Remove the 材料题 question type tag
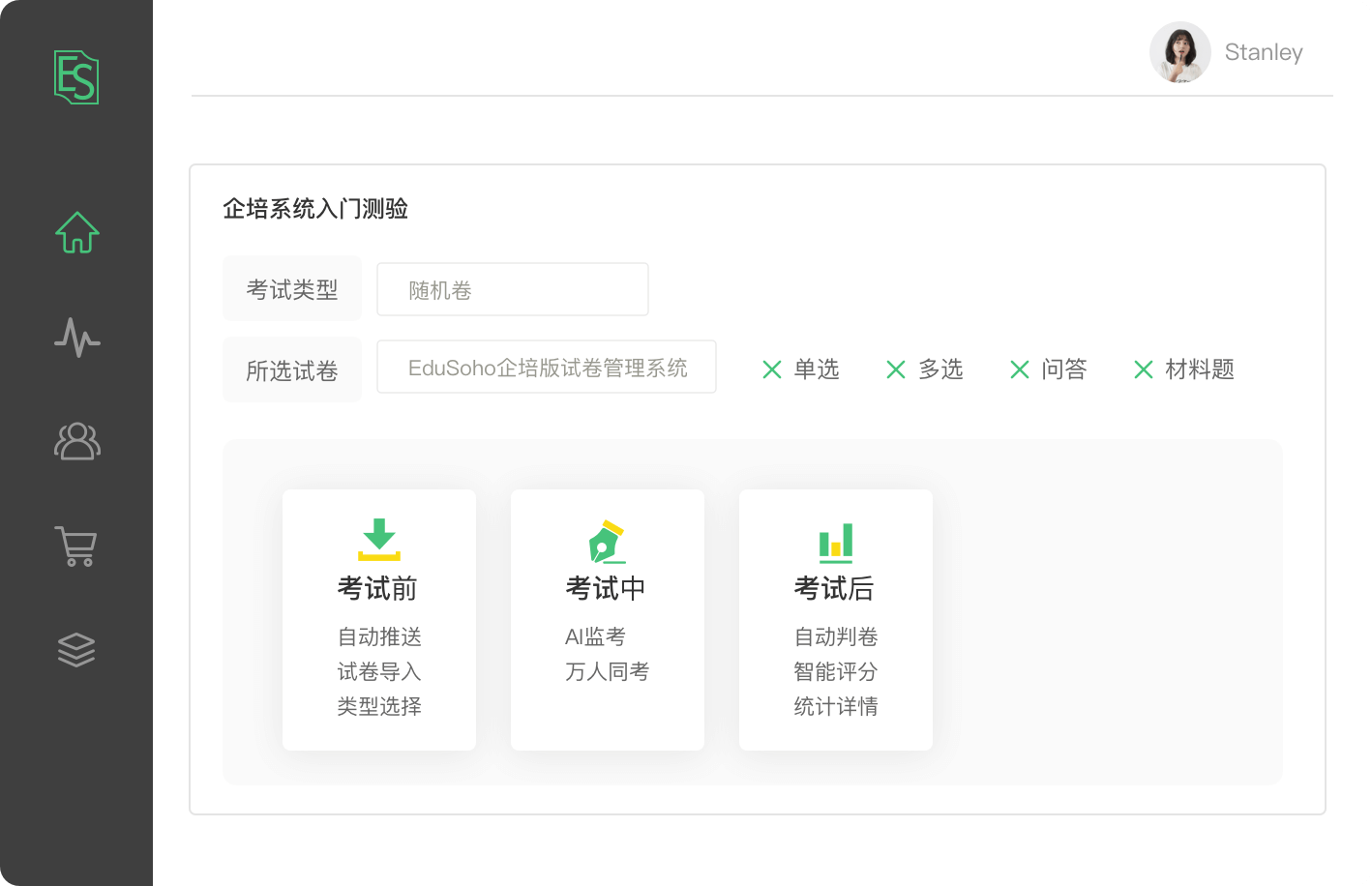 coord(1143,369)
